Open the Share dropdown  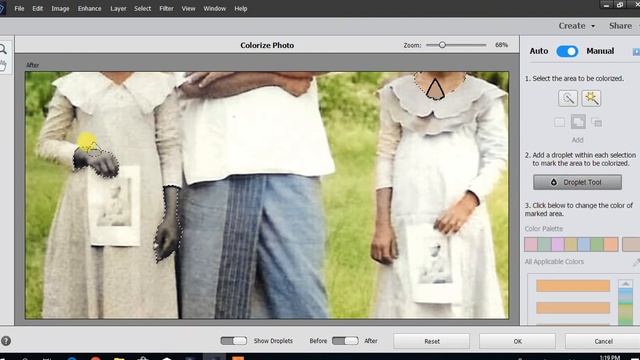click(624, 26)
